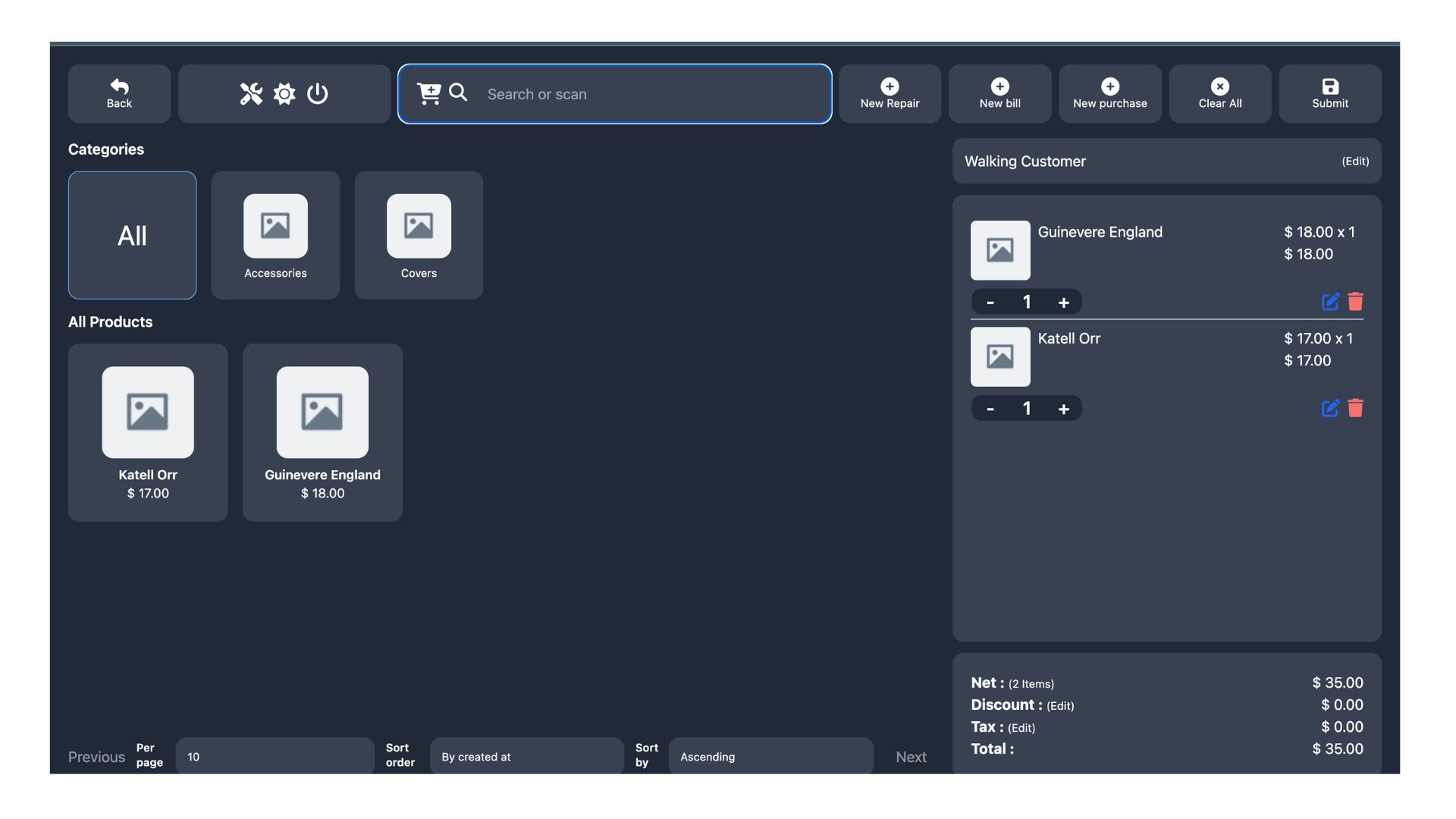Click Edit next to Walking Customer
The width and height of the screenshot is (1456, 819).
click(1355, 162)
